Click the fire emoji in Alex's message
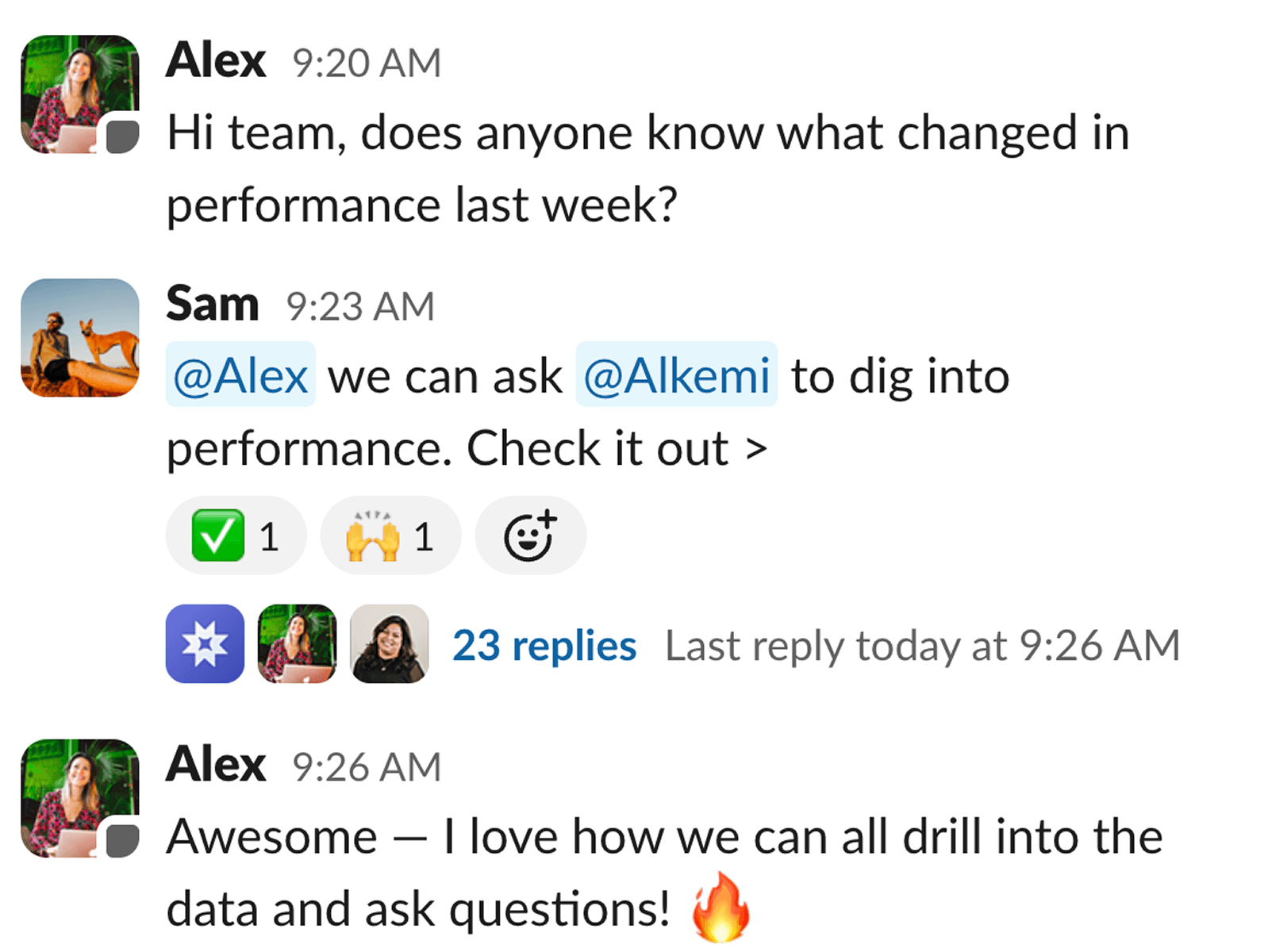Image resolution: width=1268 pixels, height=952 pixels. point(720,907)
